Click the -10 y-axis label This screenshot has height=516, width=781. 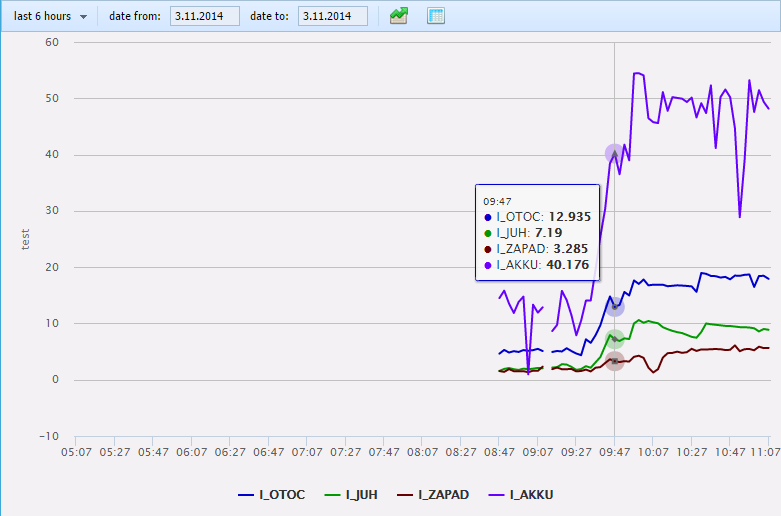[49, 436]
